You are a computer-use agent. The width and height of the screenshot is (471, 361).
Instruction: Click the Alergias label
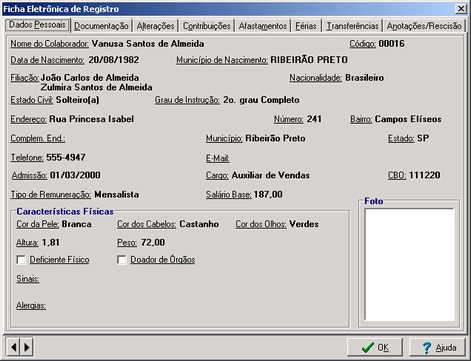[x=31, y=305]
